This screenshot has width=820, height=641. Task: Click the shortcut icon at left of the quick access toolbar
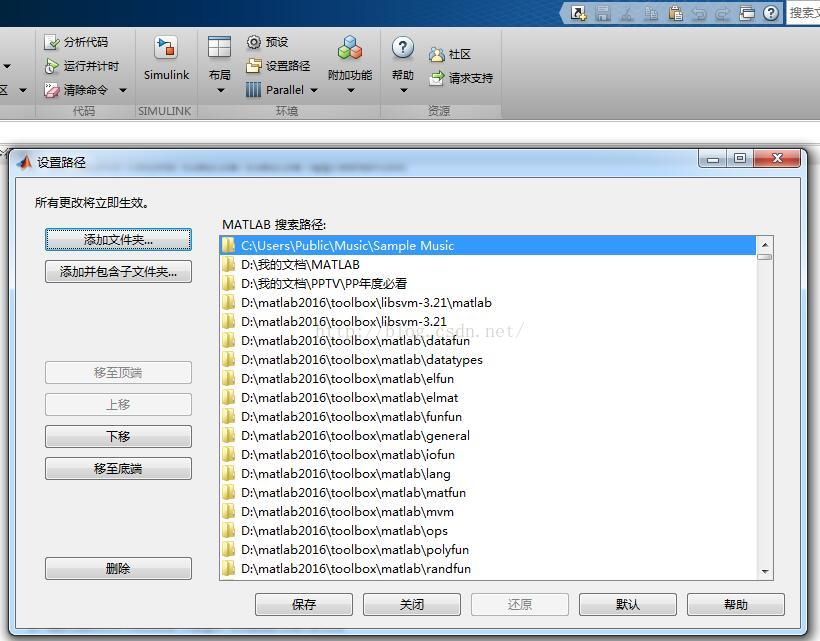[x=578, y=13]
